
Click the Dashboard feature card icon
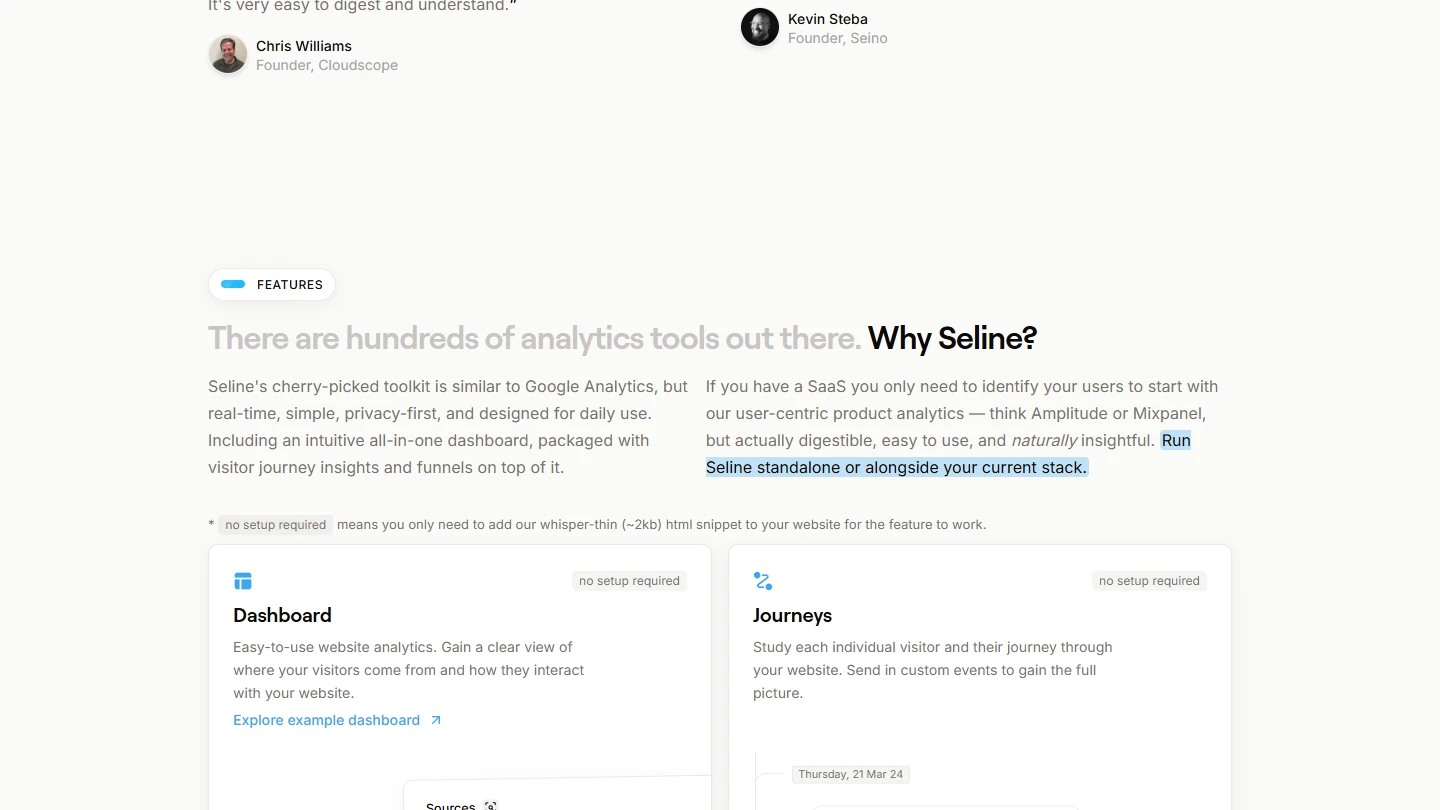tap(243, 581)
